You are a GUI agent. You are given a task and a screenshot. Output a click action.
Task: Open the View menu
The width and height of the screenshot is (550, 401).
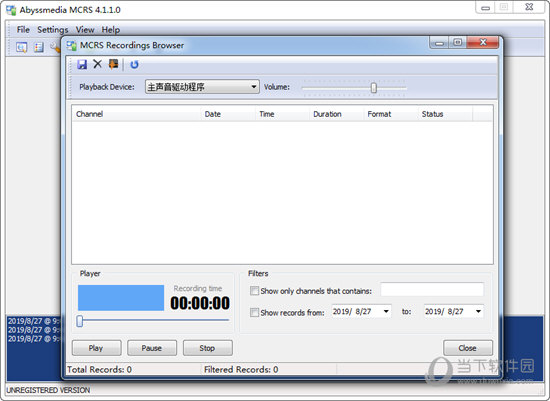[x=85, y=30]
